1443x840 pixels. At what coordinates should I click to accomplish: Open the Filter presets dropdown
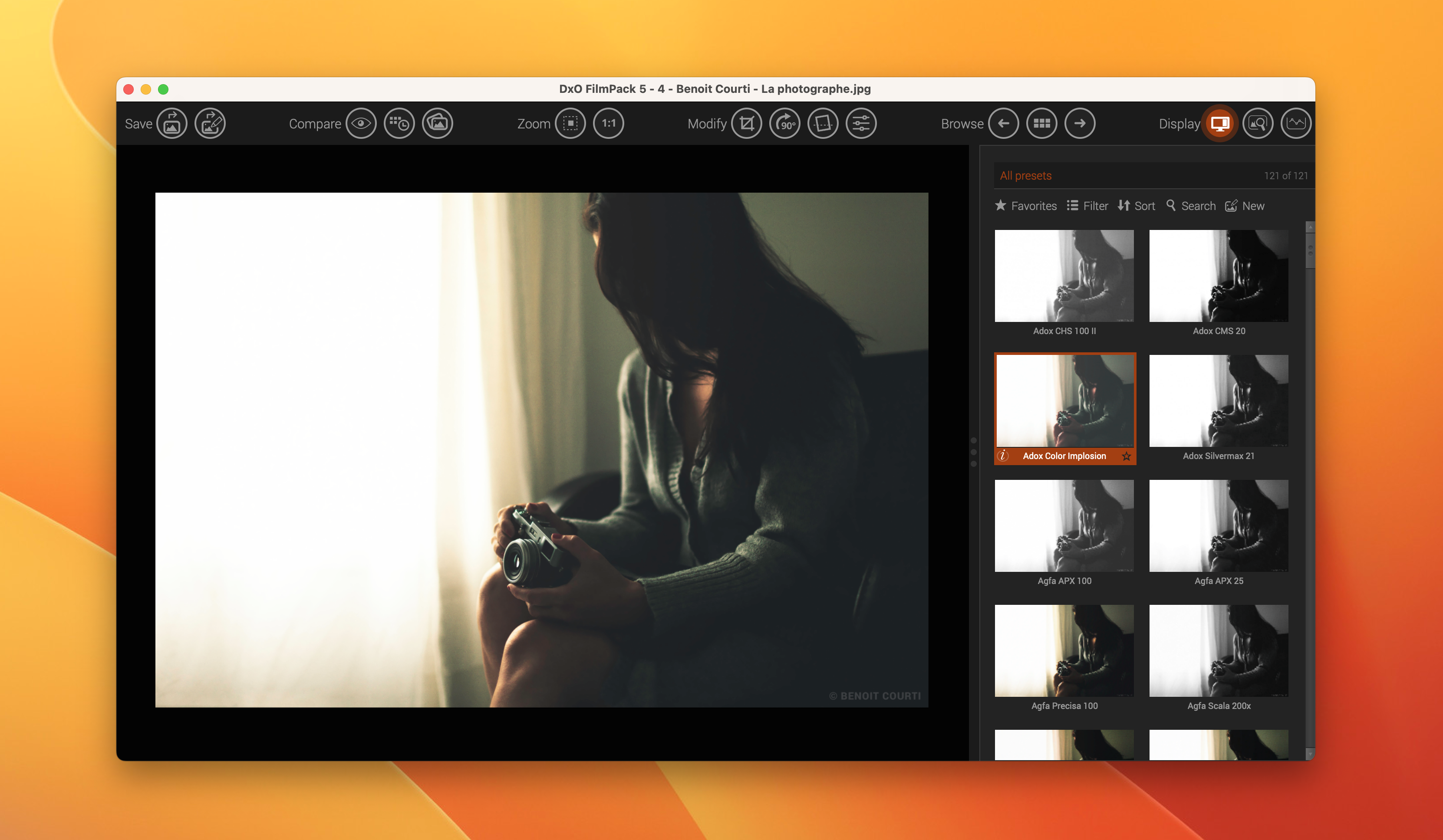(x=1087, y=206)
